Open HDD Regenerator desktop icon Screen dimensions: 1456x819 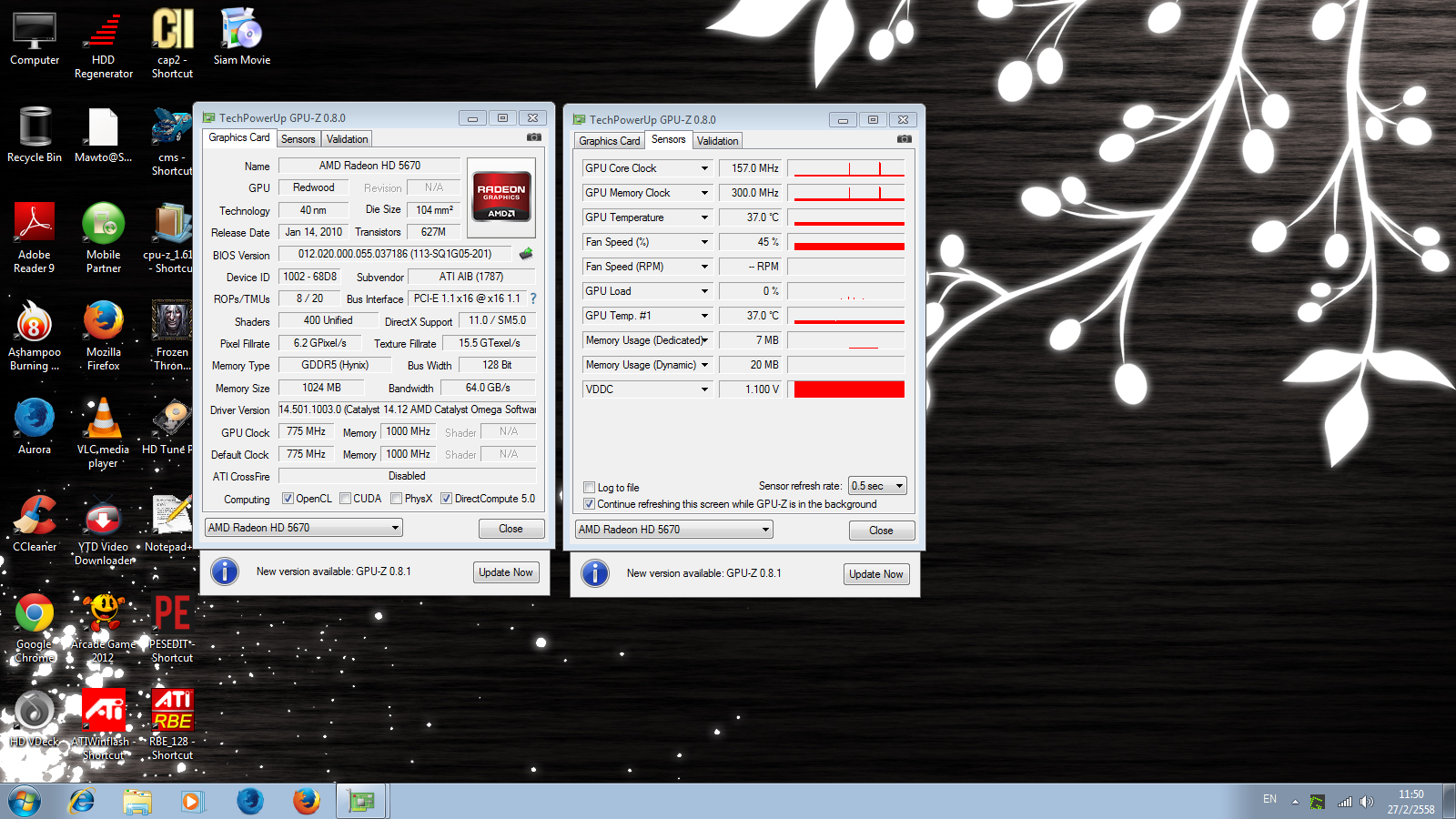104,44
